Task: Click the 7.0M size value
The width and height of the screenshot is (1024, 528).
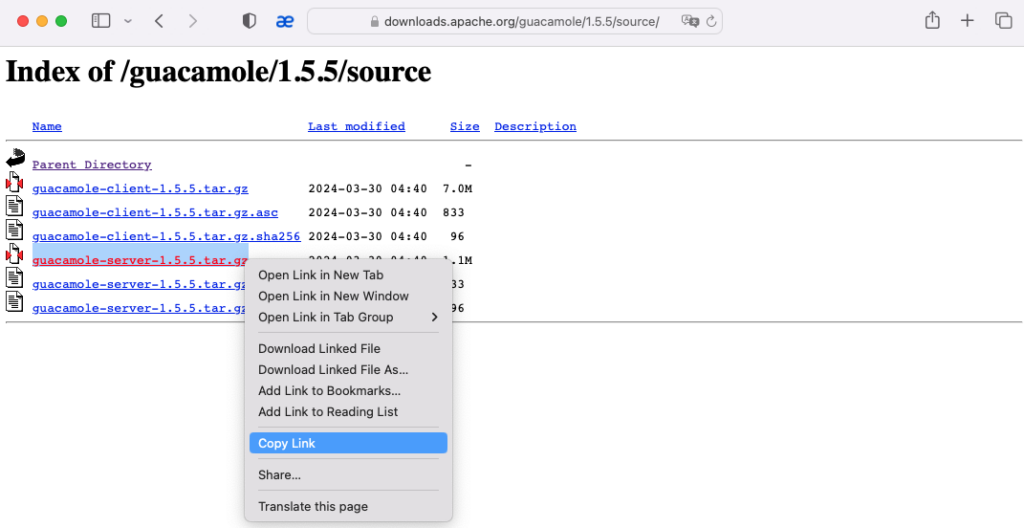Action: click(457, 189)
